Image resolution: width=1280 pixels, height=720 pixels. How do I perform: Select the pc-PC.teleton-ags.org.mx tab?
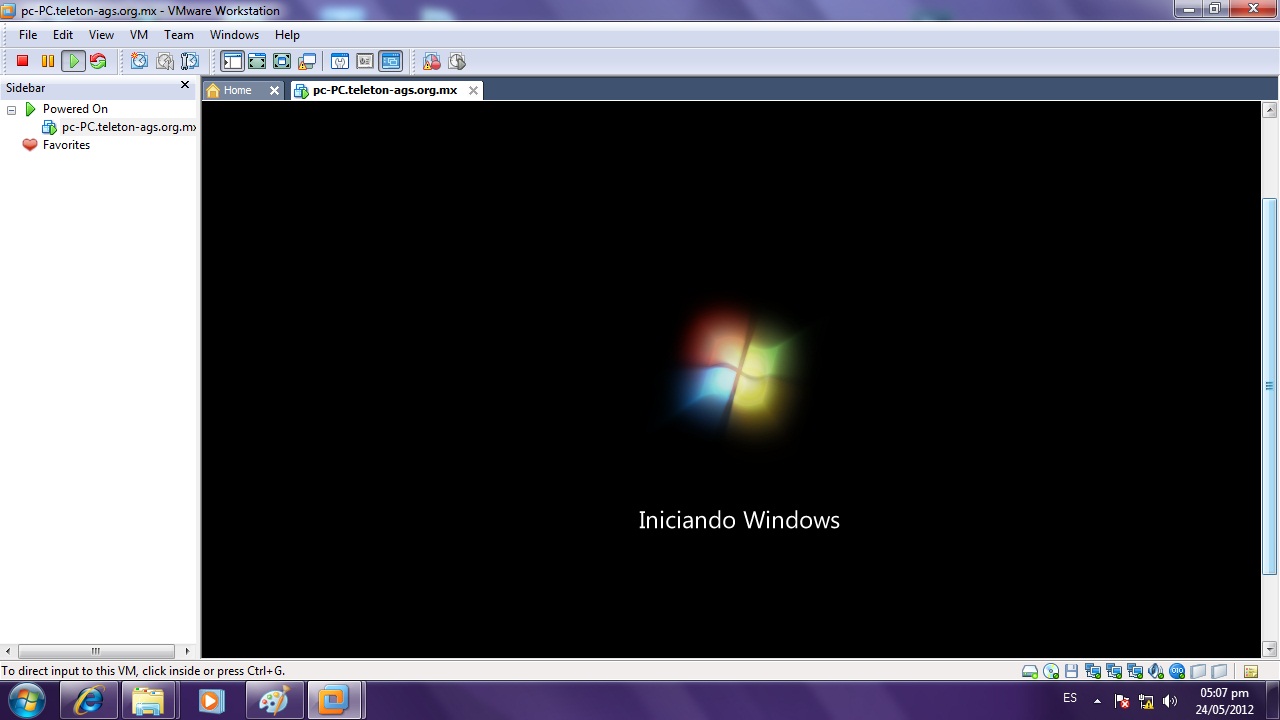[385, 90]
